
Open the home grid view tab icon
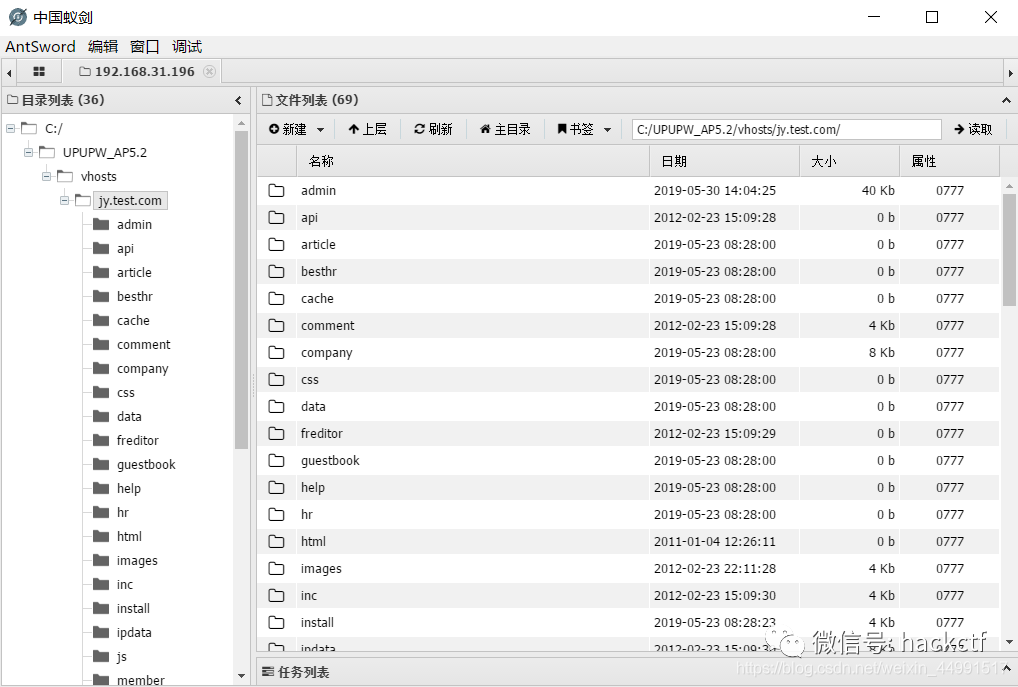(x=39, y=71)
